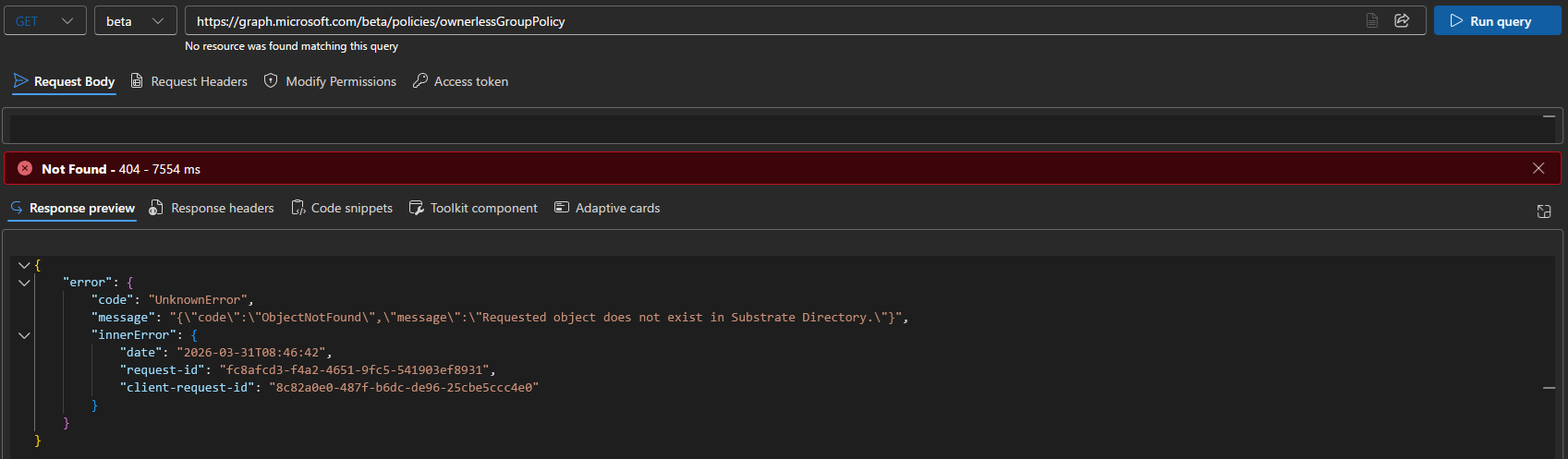Image resolution: width=1568 pixels, height=459 pixels.
Task: Show the Code snippets tab
Action: 342,208
